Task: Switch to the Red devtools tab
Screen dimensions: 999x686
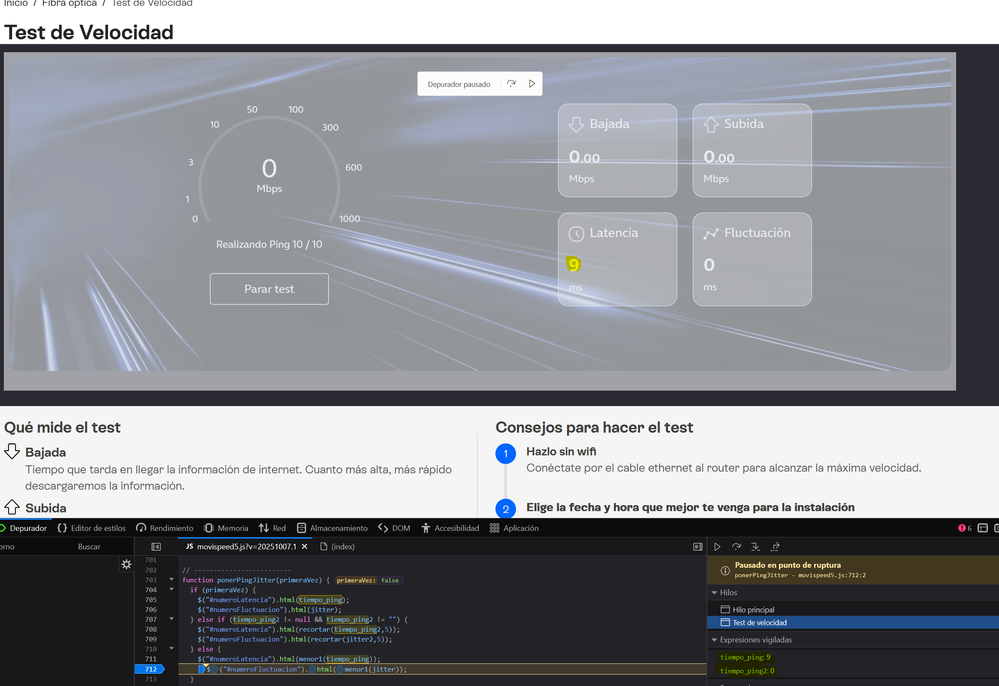Action: 272,528
